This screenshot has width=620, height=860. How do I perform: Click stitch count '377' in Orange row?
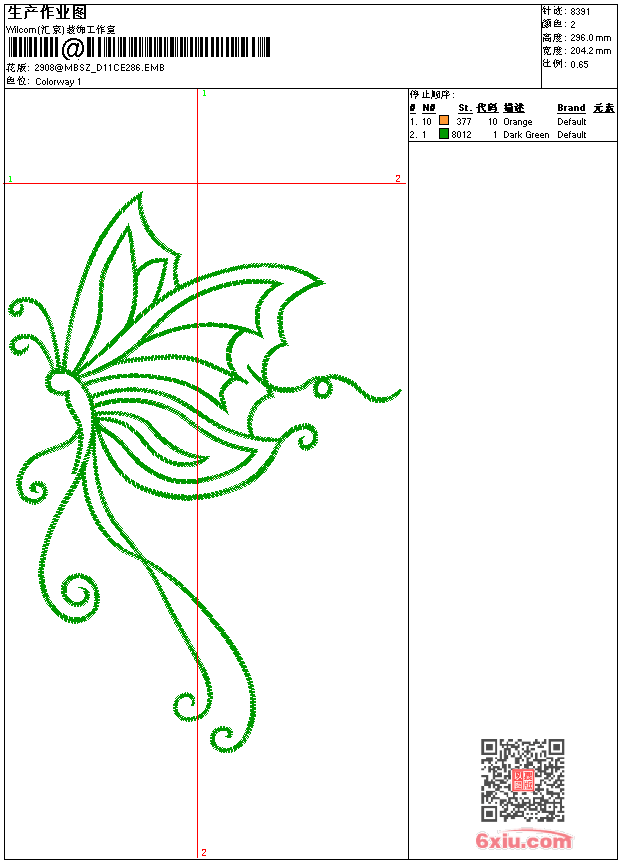[464, 121]
